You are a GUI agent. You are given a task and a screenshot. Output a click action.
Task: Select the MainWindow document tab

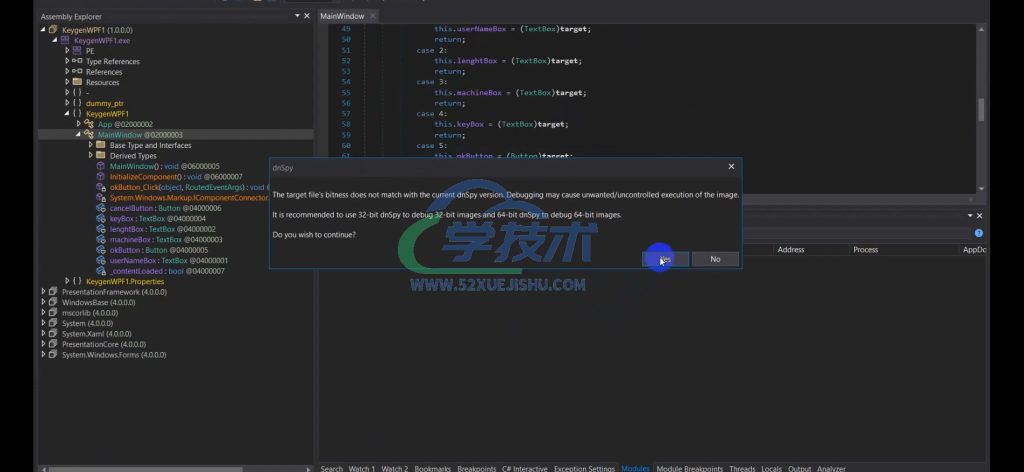tap(341, 16)
